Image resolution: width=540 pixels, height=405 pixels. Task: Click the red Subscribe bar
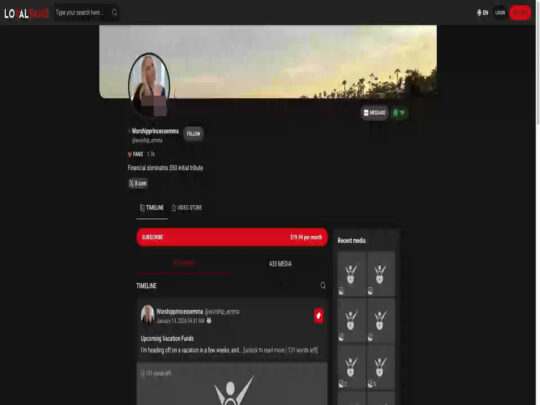coord(232,237)
